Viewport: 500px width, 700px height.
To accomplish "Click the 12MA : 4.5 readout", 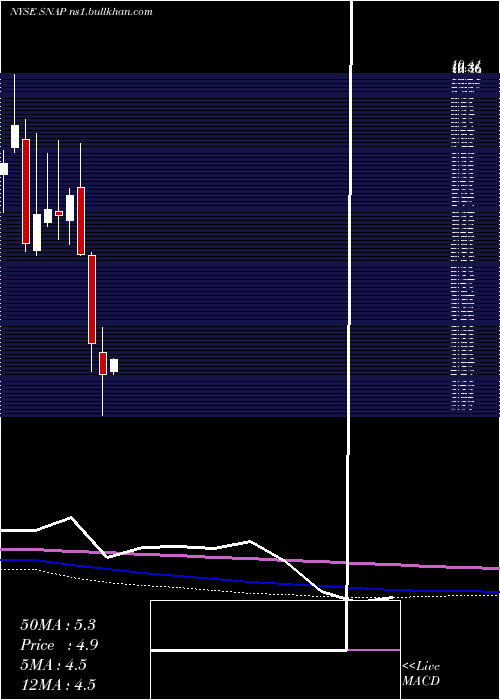I will pyautogui.click(x=58, y=685).
